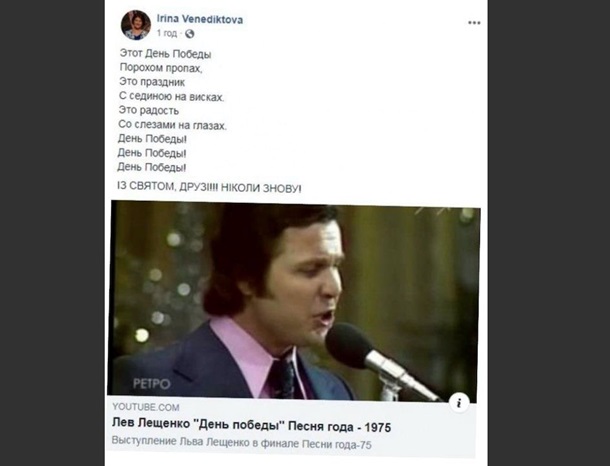Open the post options three-dot menu

click(474, 22)
